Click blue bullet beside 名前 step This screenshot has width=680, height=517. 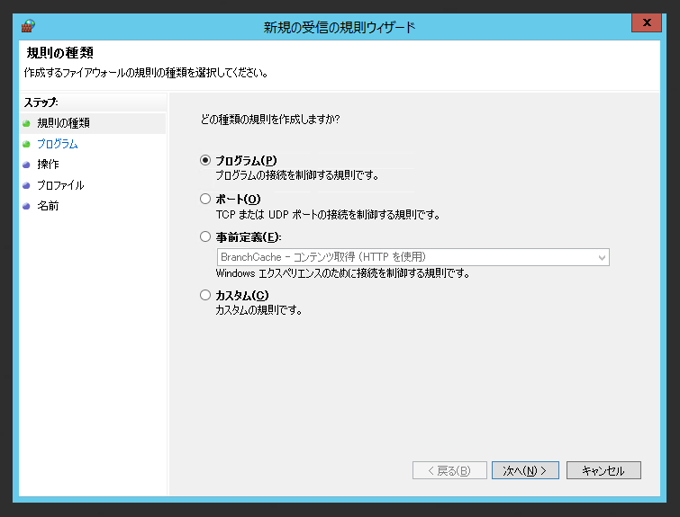pos(26,206)
